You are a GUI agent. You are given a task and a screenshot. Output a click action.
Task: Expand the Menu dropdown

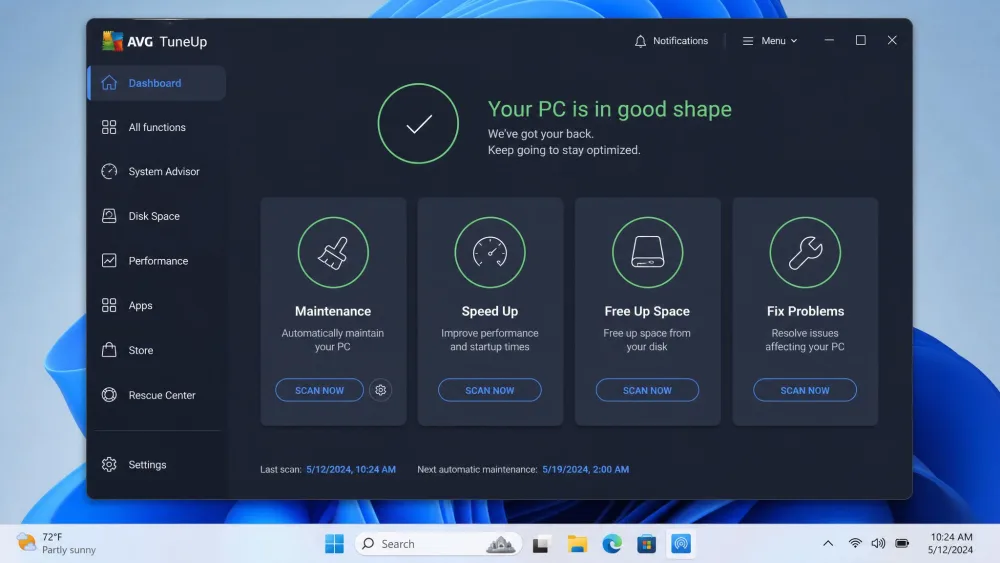770,41
